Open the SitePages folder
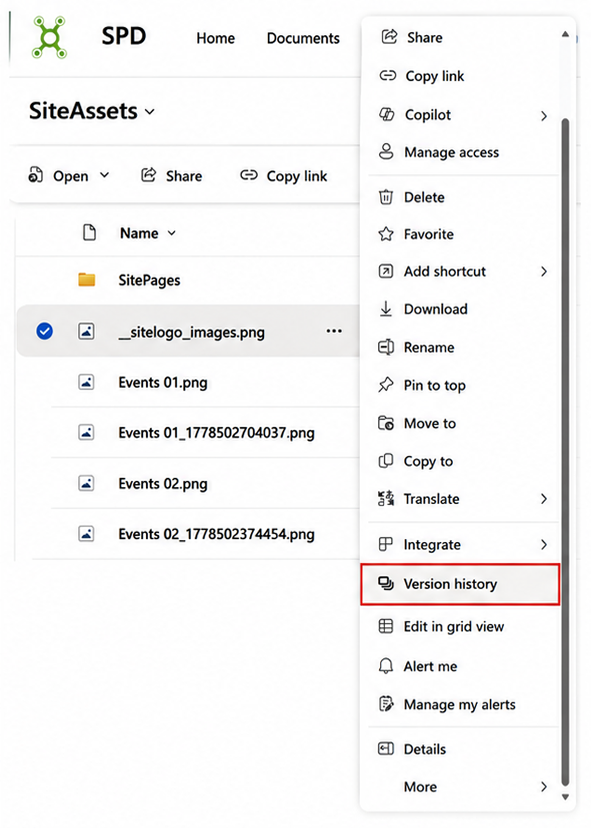 149,280
